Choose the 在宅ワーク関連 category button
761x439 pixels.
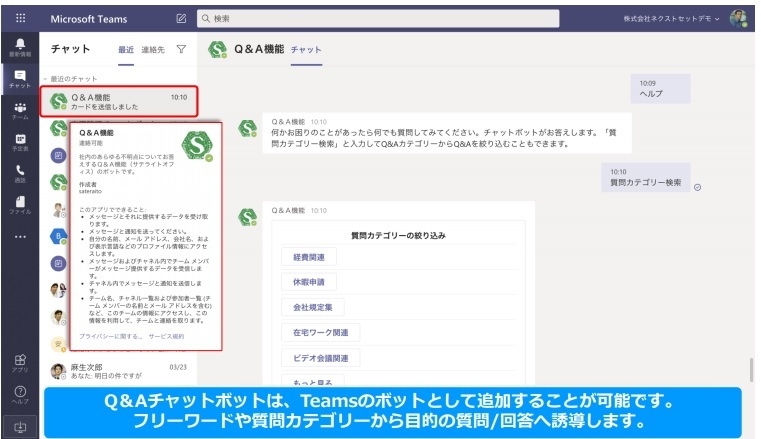(x=320, y=332)
